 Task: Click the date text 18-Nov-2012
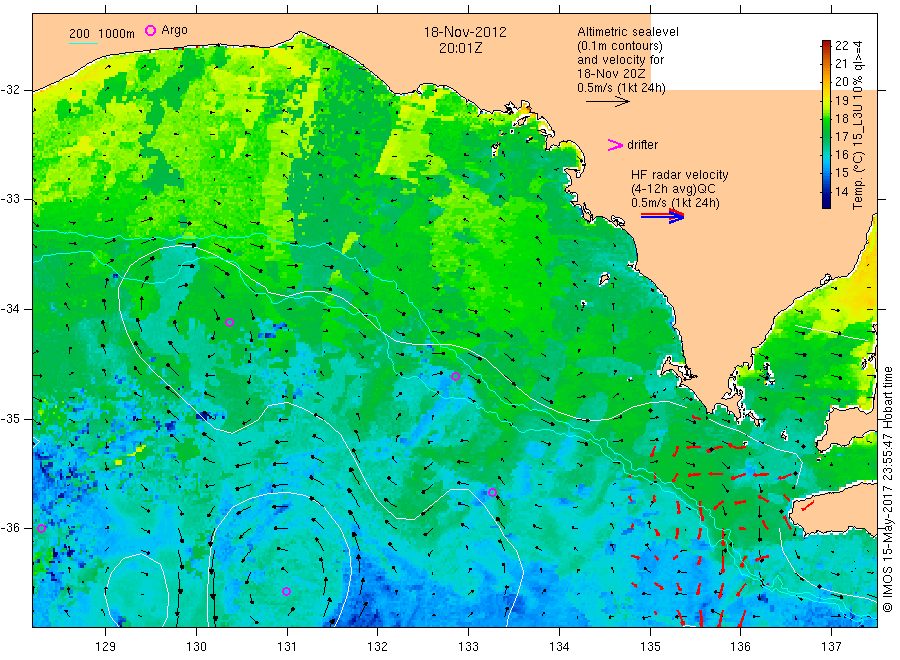click(x=465, y=32)
